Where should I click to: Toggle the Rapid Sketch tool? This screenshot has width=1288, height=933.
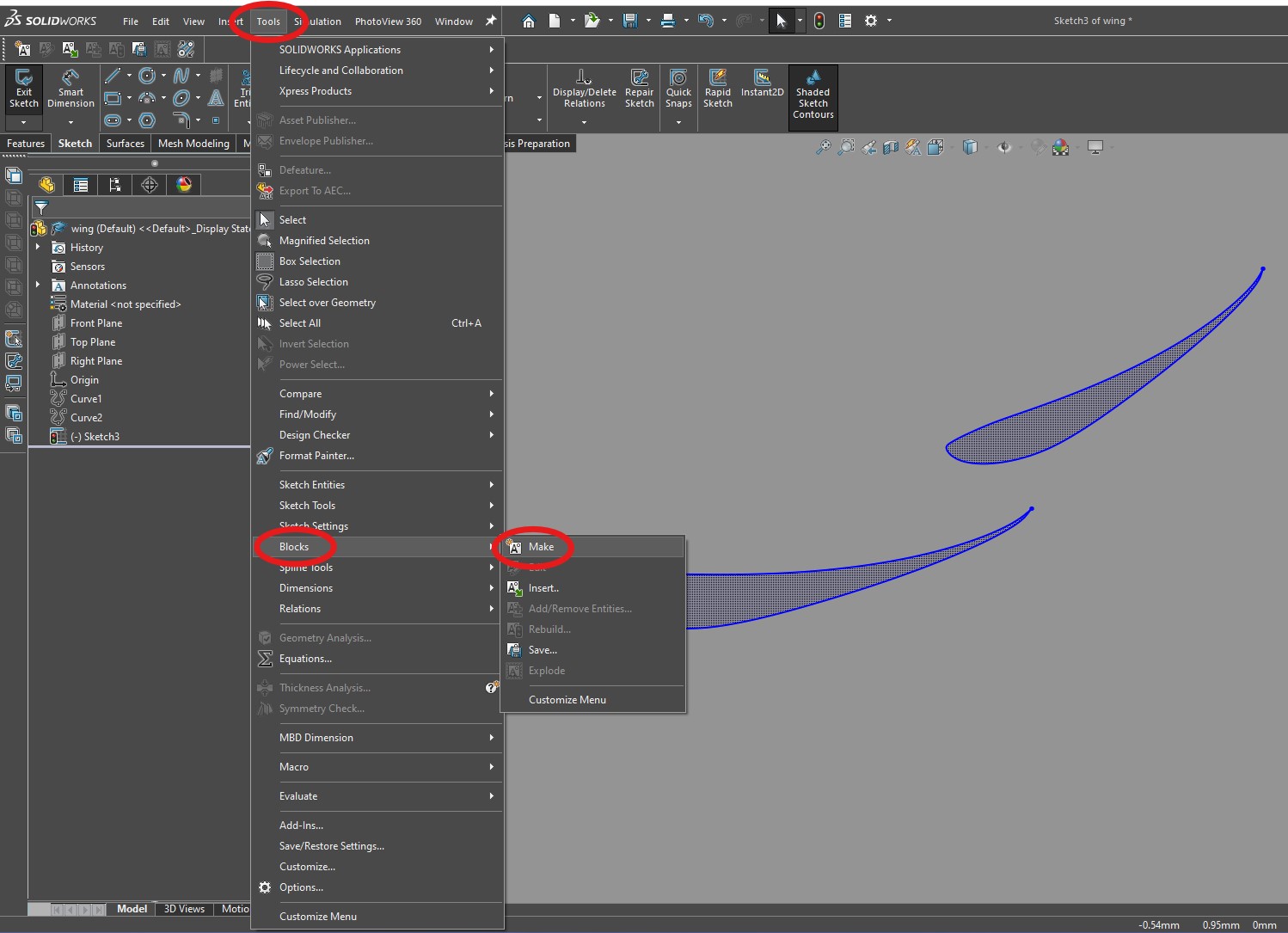(717, 89)
